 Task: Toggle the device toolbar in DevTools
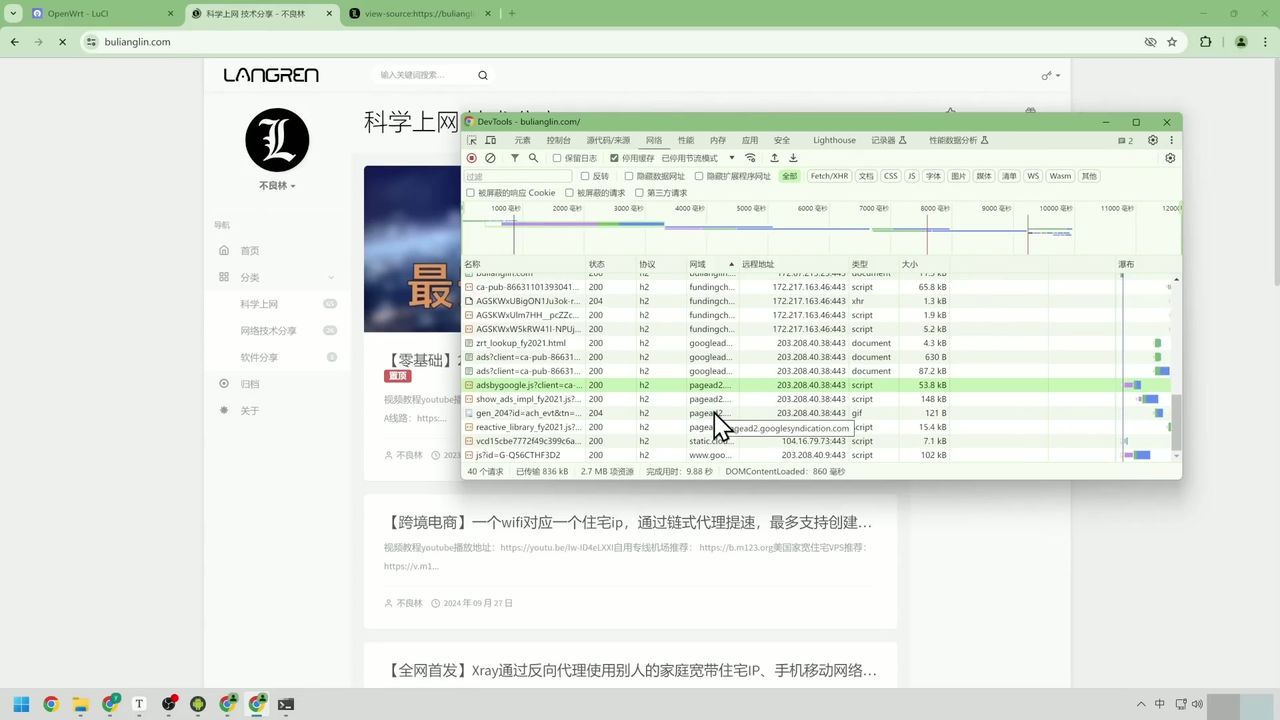tap(491, 140)
